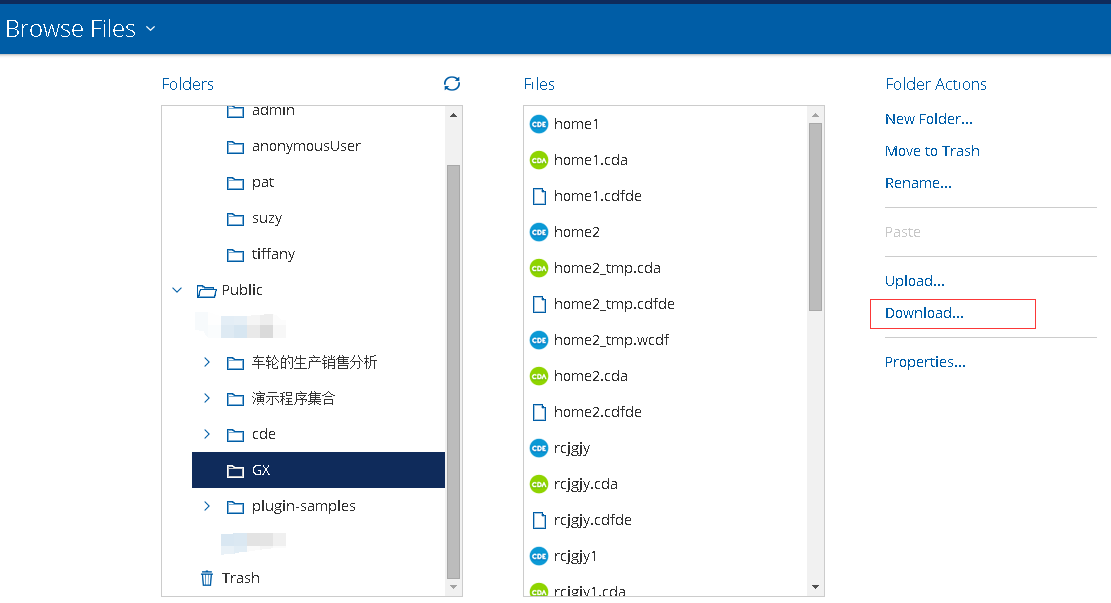Click the home2.cda CDA icon

coord(539,376)
